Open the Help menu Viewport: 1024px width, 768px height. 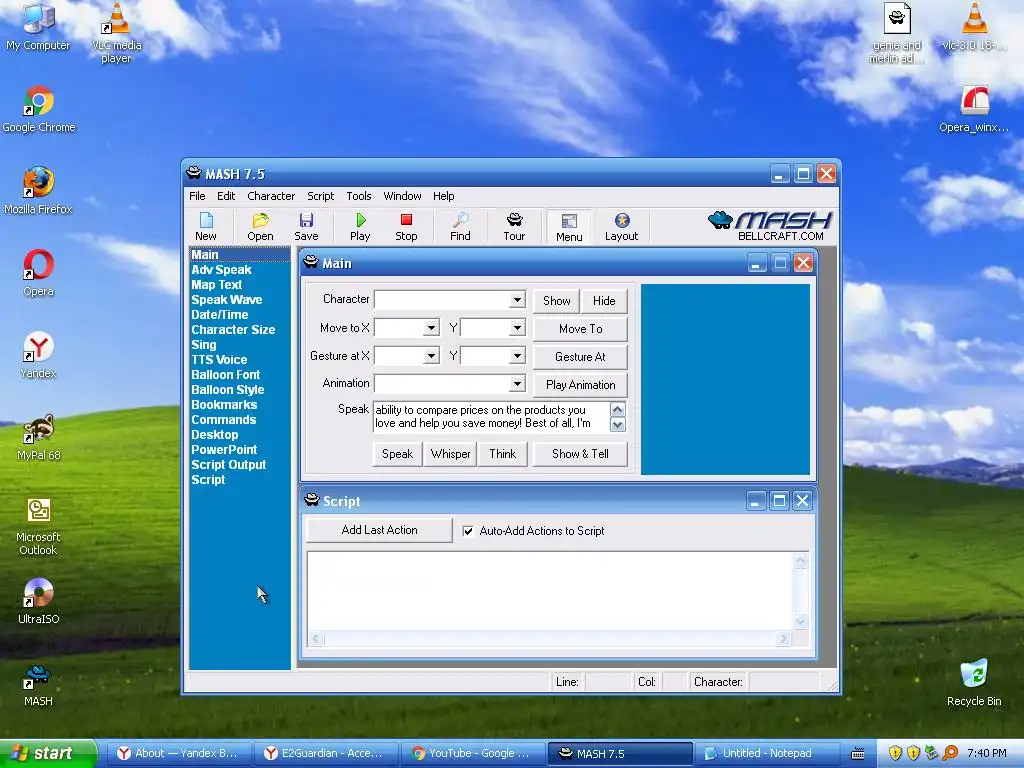tap(443, 196)
